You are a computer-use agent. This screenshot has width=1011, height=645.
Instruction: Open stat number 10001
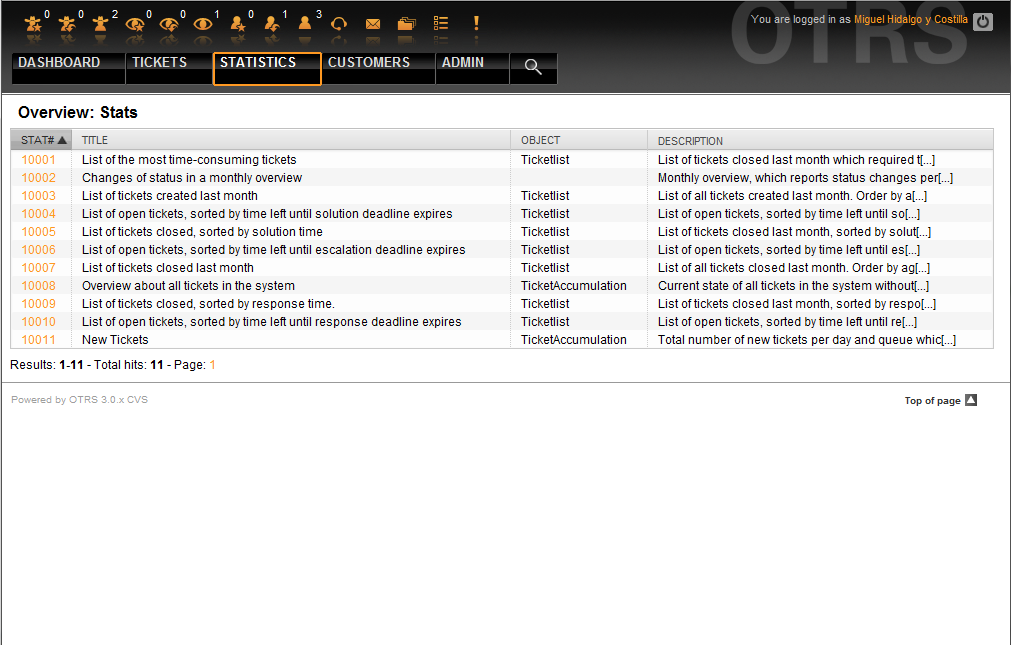click(39, 160)
